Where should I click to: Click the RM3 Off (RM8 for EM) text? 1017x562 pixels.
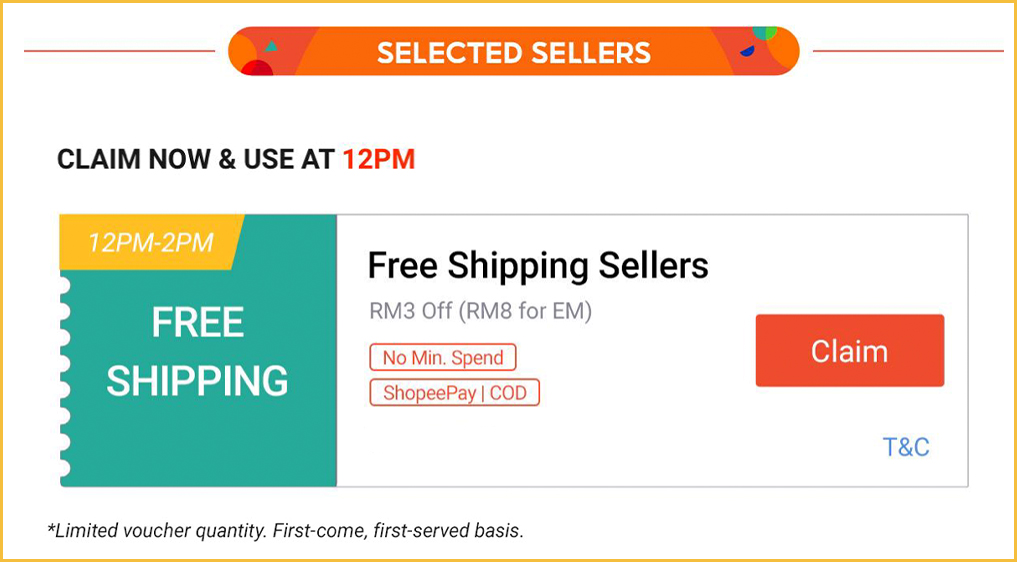point(480,311)
